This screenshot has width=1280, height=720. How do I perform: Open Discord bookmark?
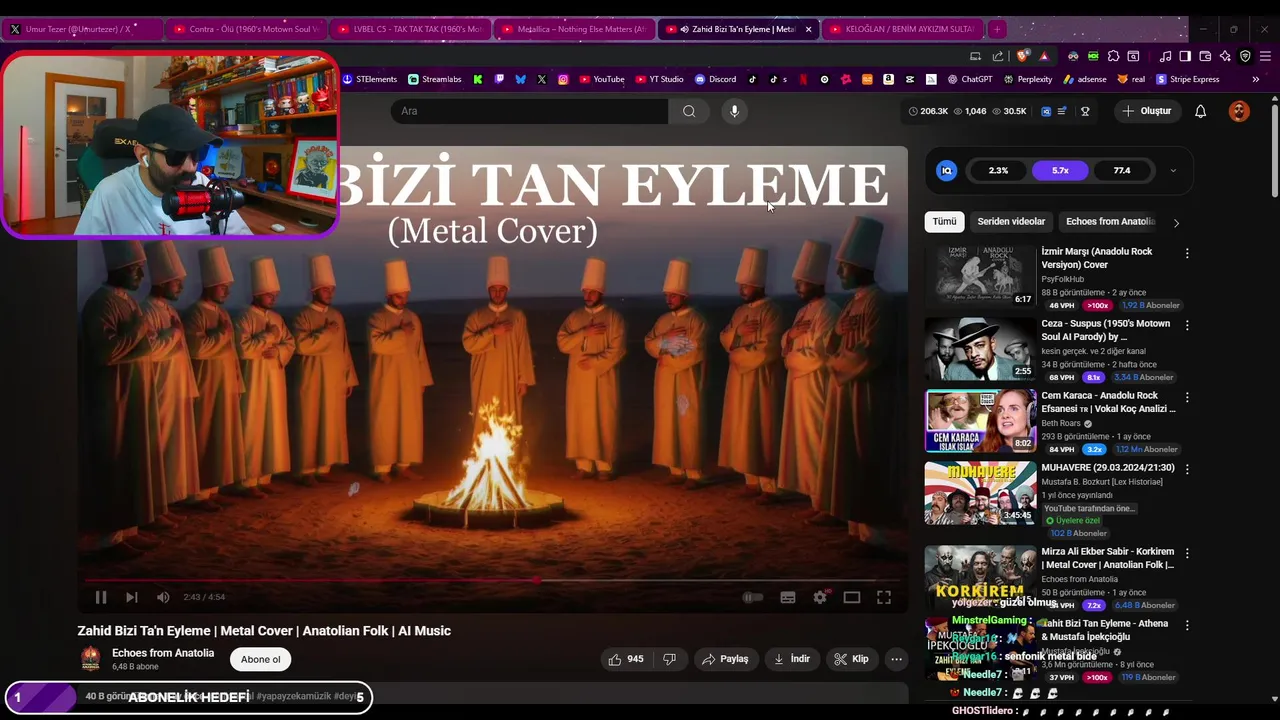715,79
